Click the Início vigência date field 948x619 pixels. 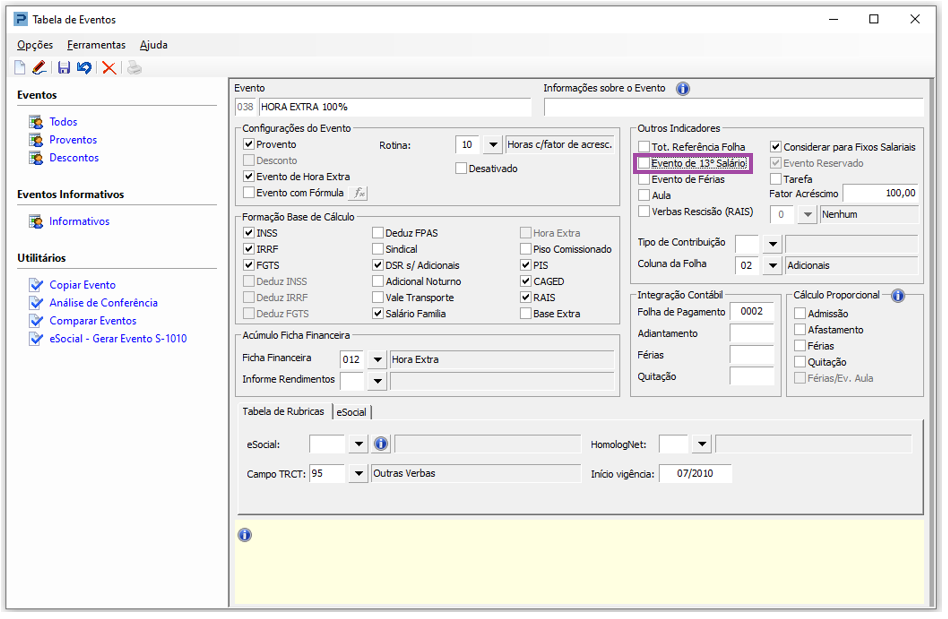coord(694,474)
